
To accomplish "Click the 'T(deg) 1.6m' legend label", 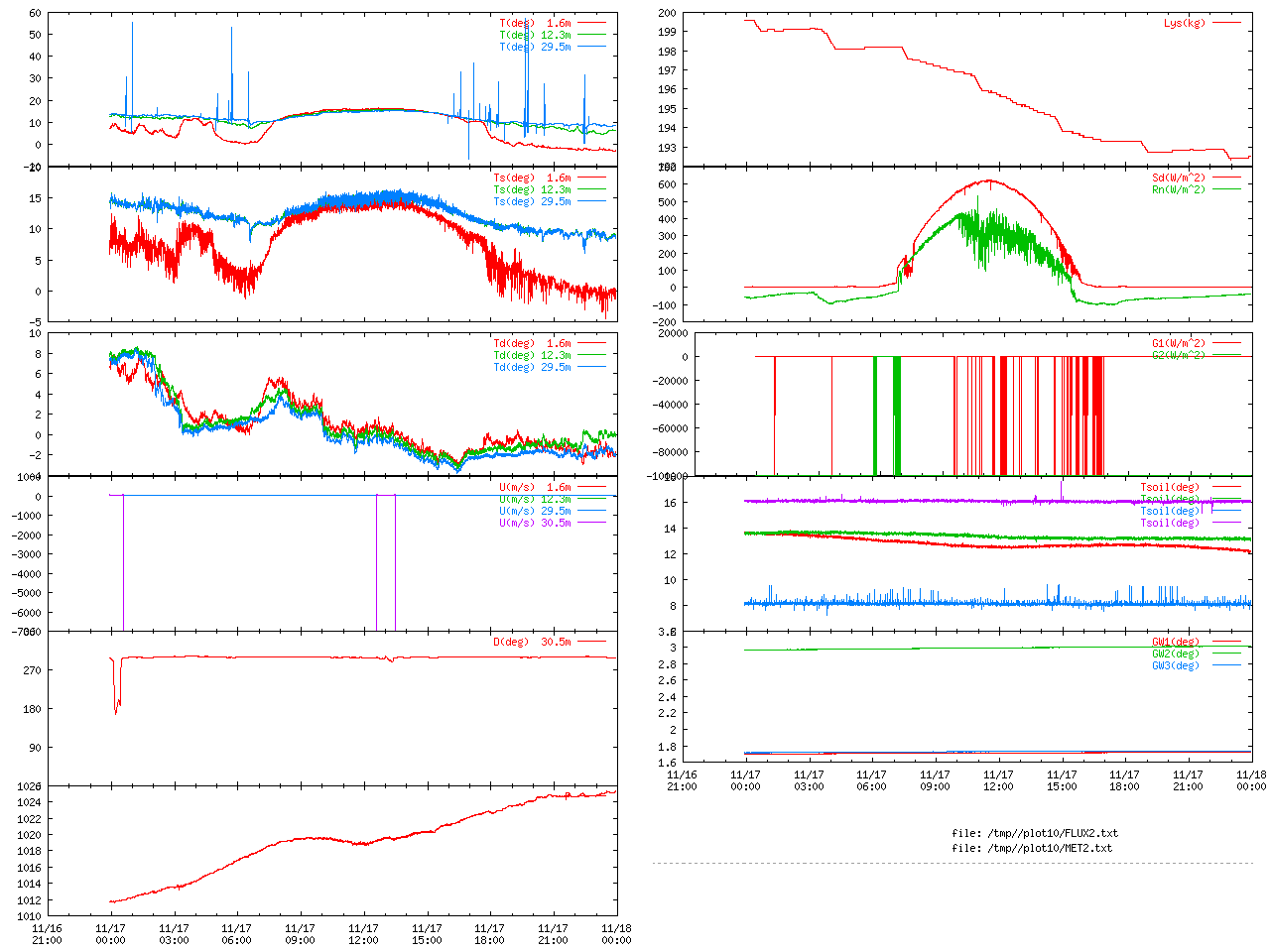I will click(x=536, y=23).
